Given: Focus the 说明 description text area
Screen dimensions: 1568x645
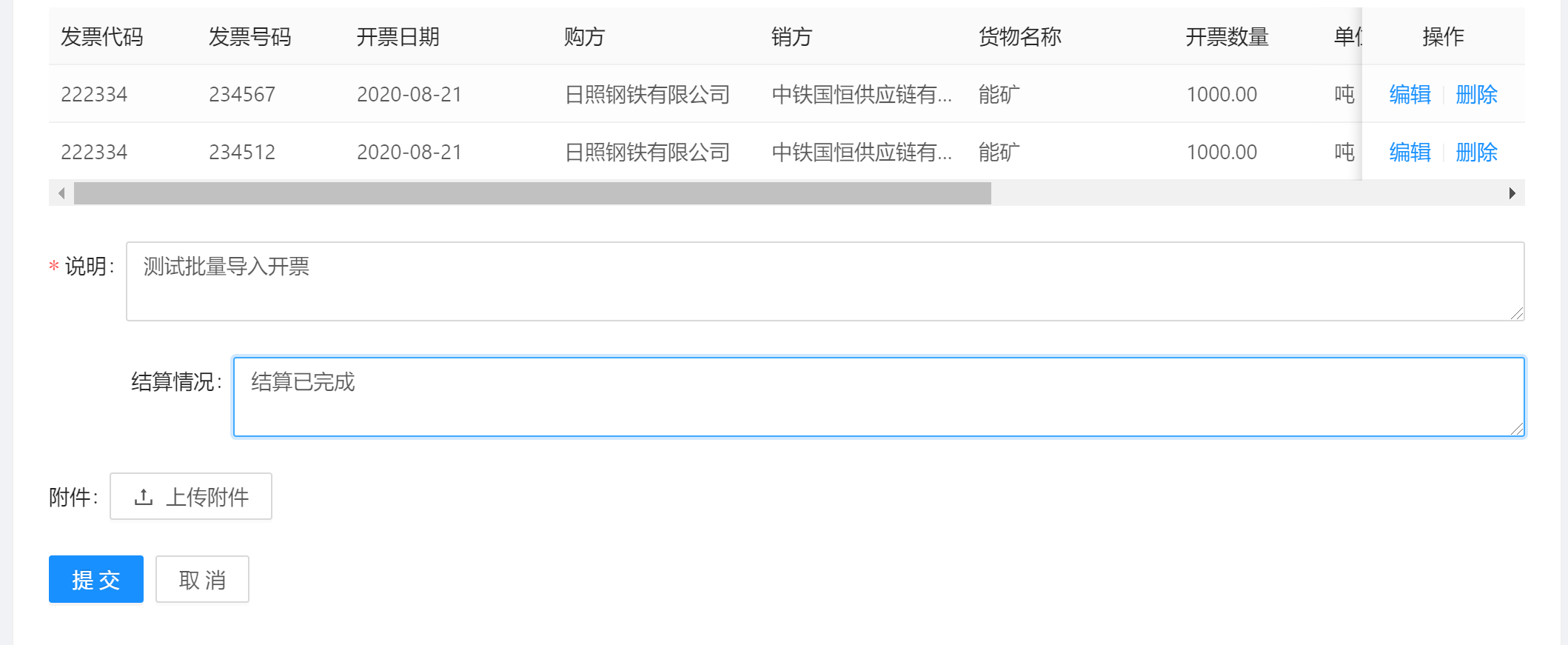Looking at the screenshot, I should click(x=825, y=281).
